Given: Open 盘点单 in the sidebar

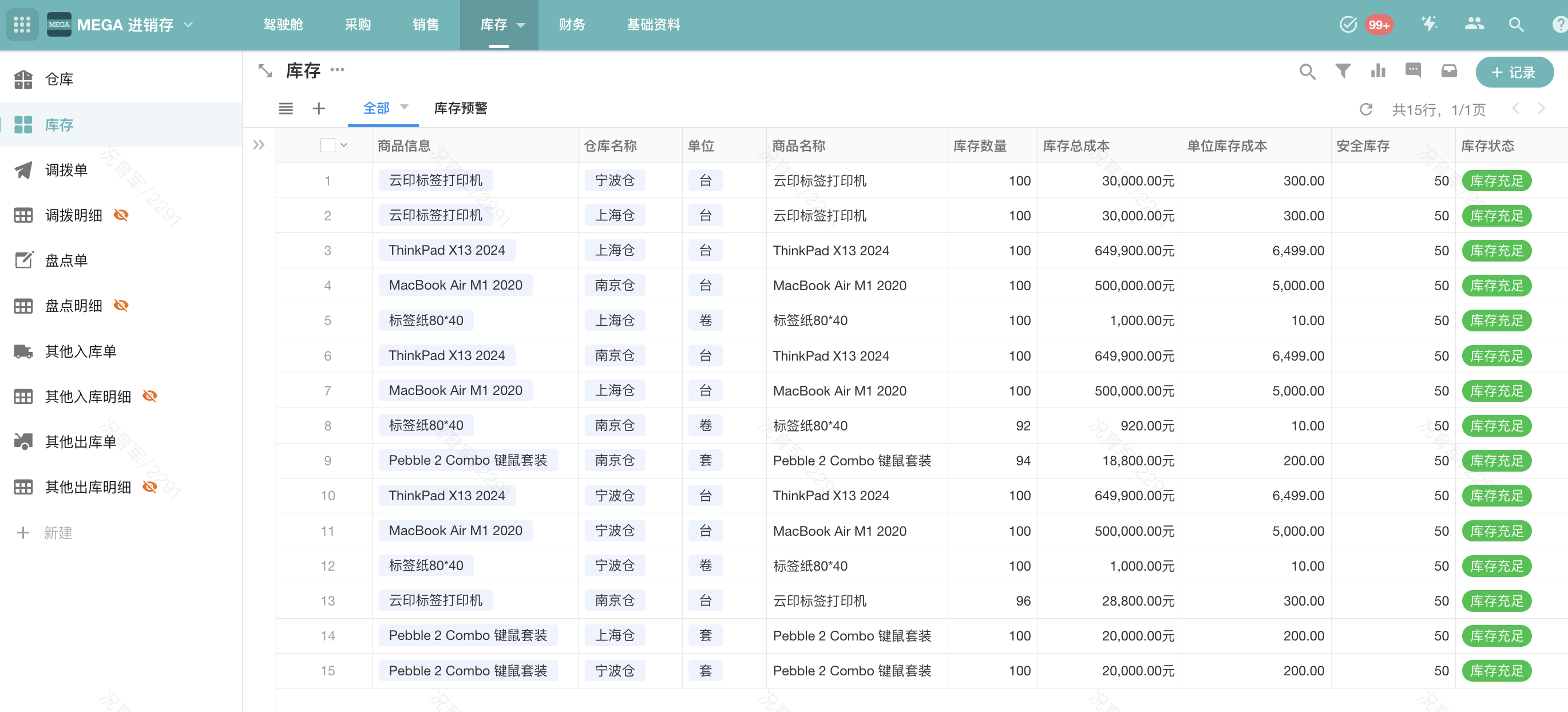Looking at the screenshot, I should pyautogui.click(x=121, y=260).
